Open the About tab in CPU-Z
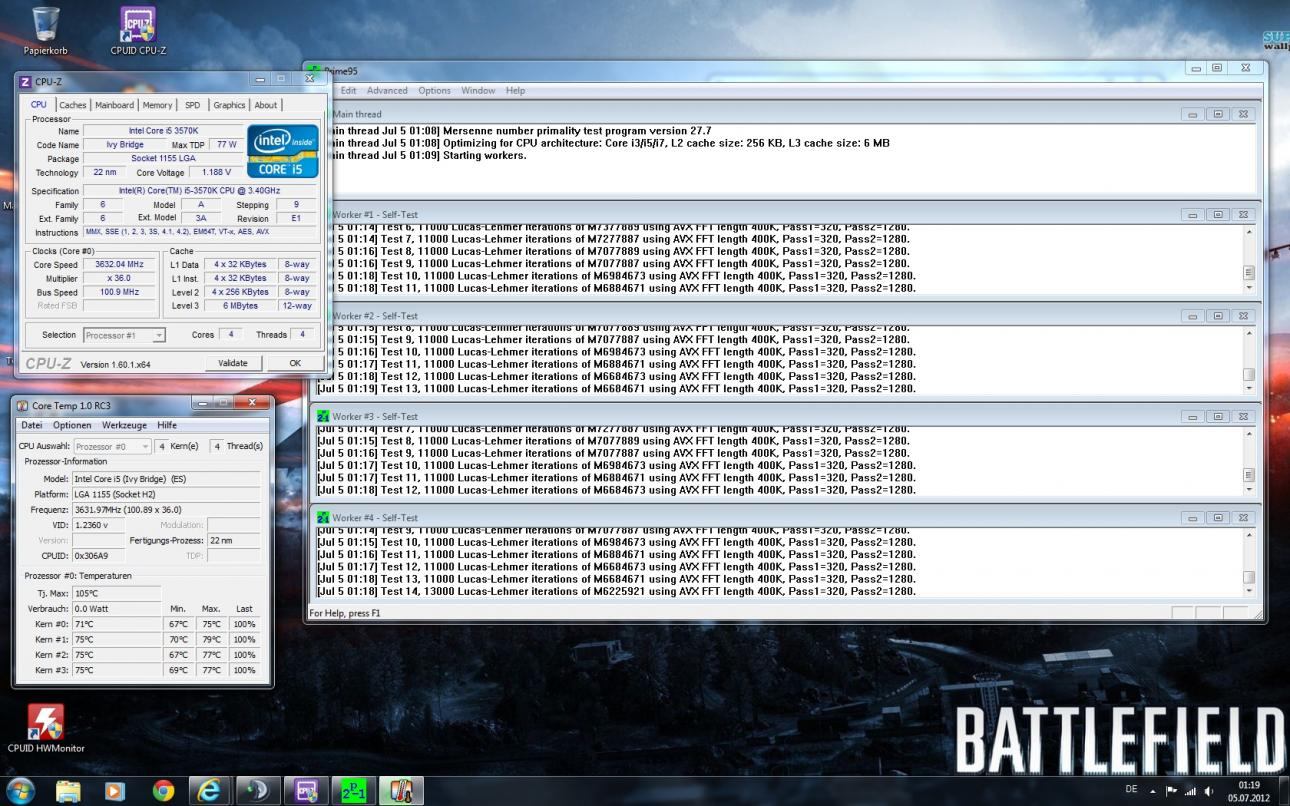The image size is (1290, 806). click(266, 105)
